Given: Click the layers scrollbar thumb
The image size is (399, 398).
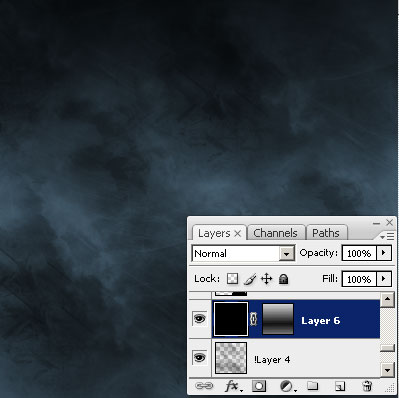Looking at the screenshot, I should click(x=387, y=348).
